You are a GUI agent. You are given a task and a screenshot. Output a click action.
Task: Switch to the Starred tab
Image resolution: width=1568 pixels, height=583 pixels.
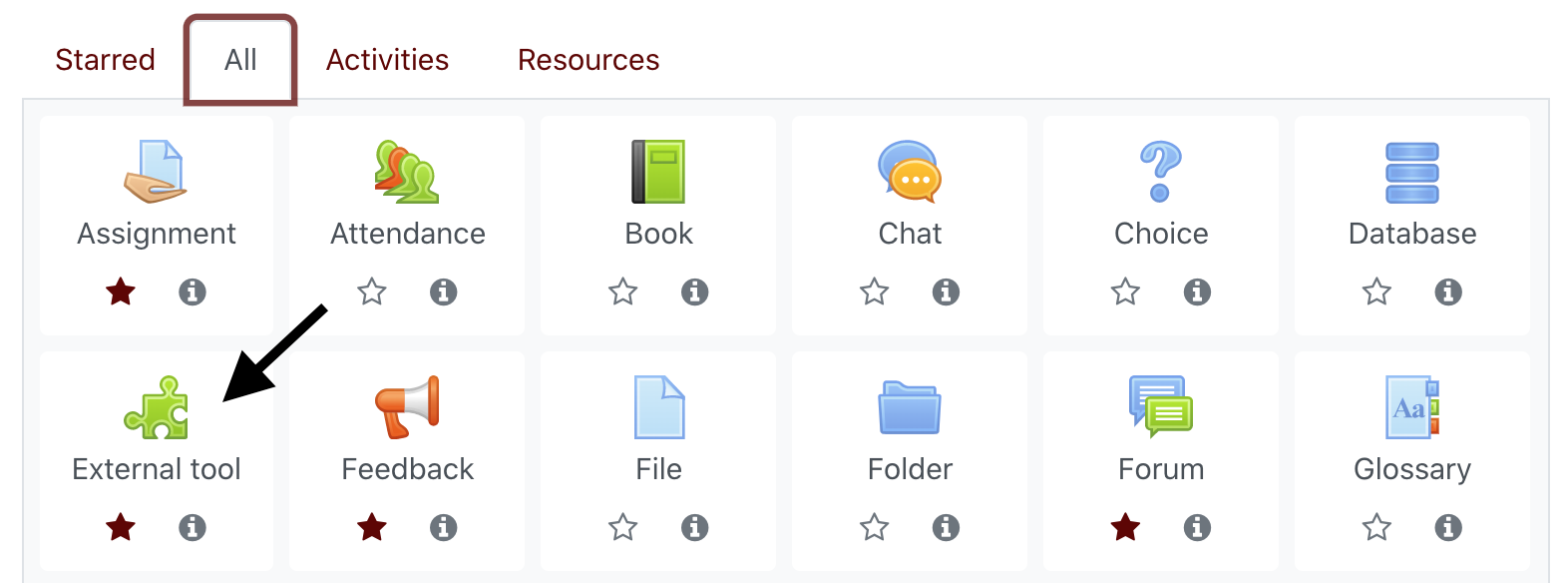pyautogui.click(x=105, y=60)
